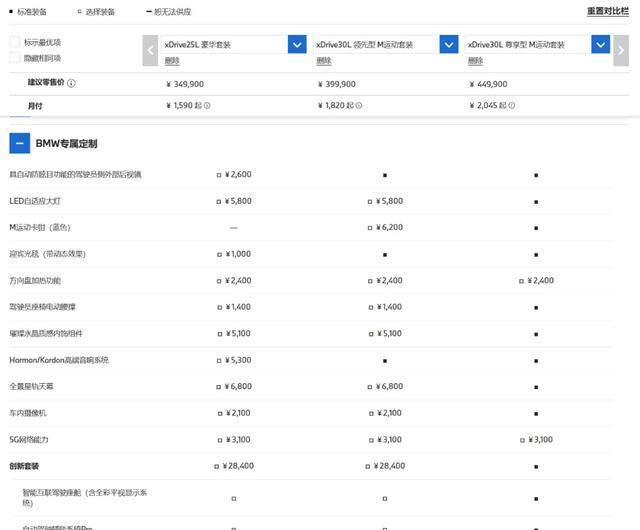This screenshot has height=530, width=640.
Task: Click the LED自适应大灯 row label
Action: (x=35, y=201)
